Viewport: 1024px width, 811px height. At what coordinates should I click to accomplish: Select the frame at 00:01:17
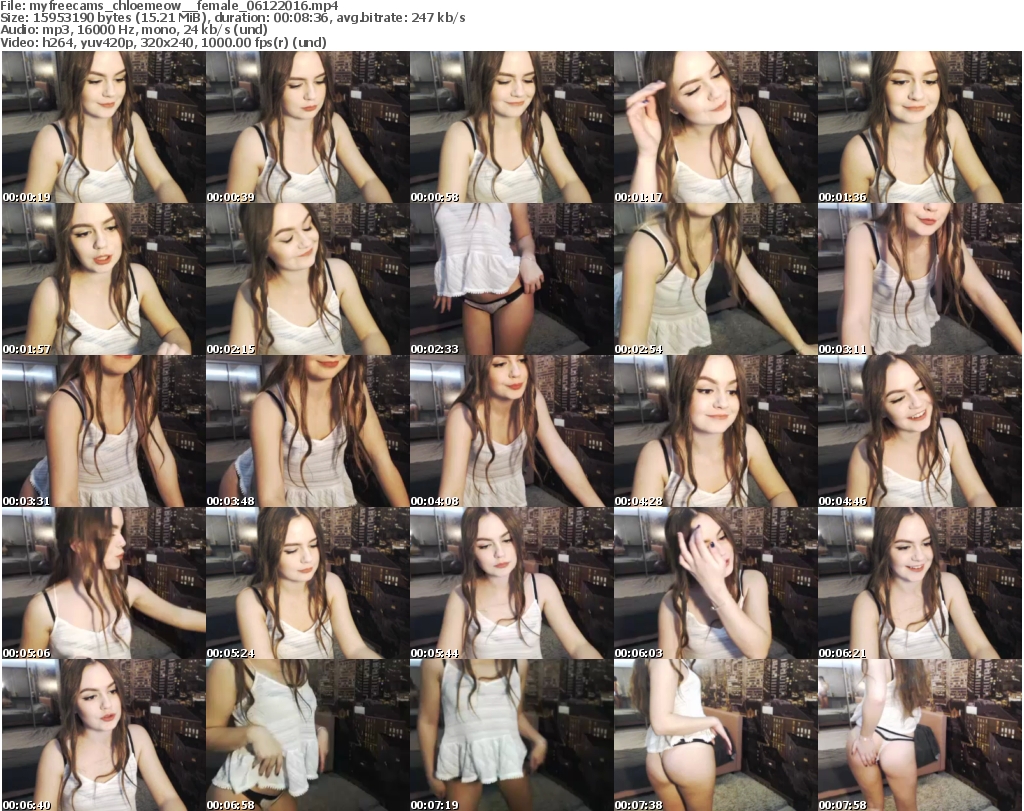[x=716, y=127]
